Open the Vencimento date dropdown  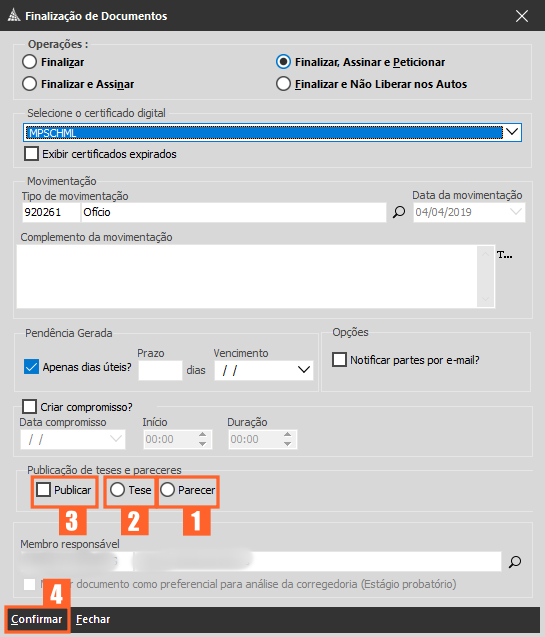point(304,370)
